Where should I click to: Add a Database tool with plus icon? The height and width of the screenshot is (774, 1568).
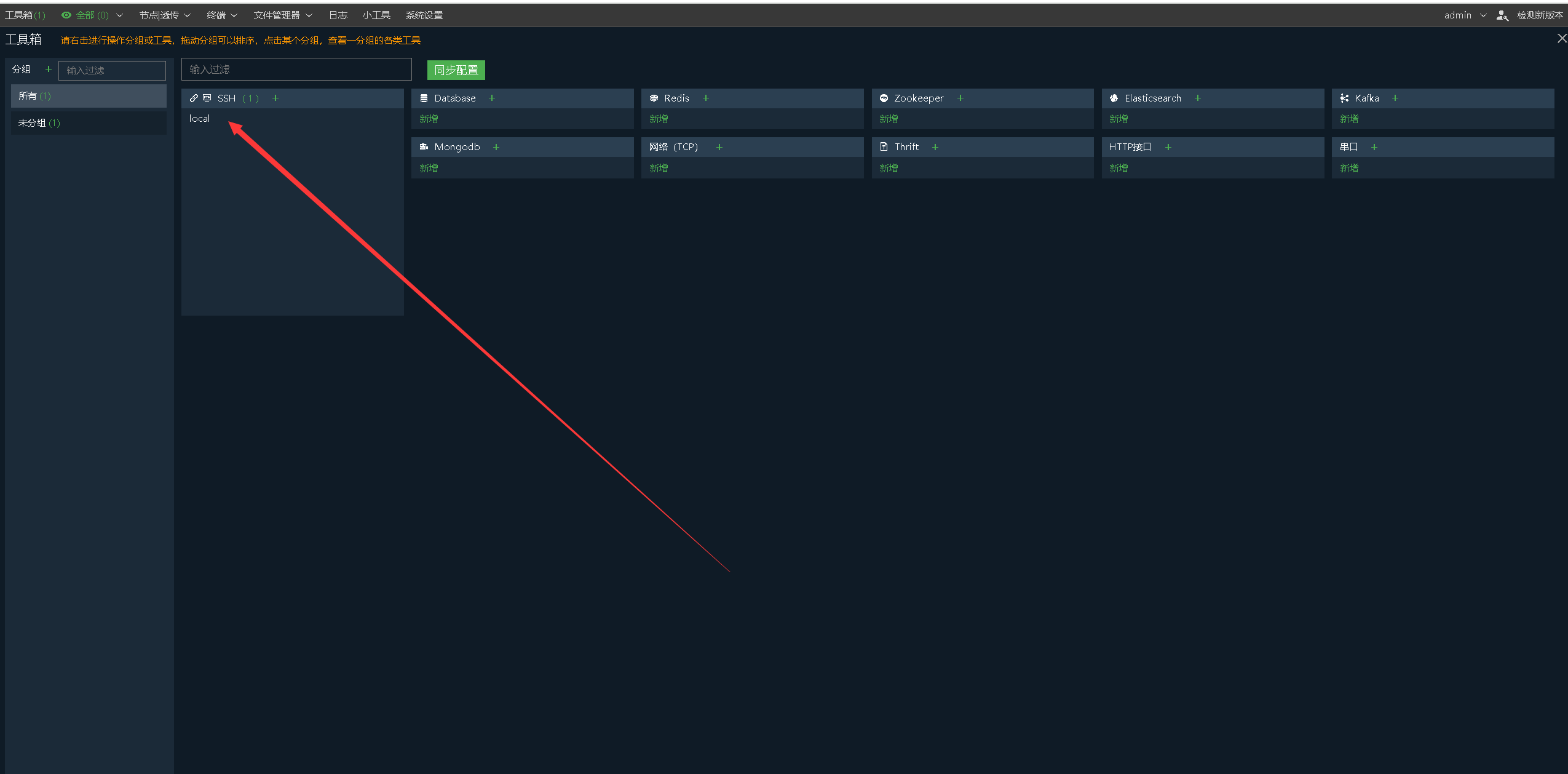click(x=492, y=98)
